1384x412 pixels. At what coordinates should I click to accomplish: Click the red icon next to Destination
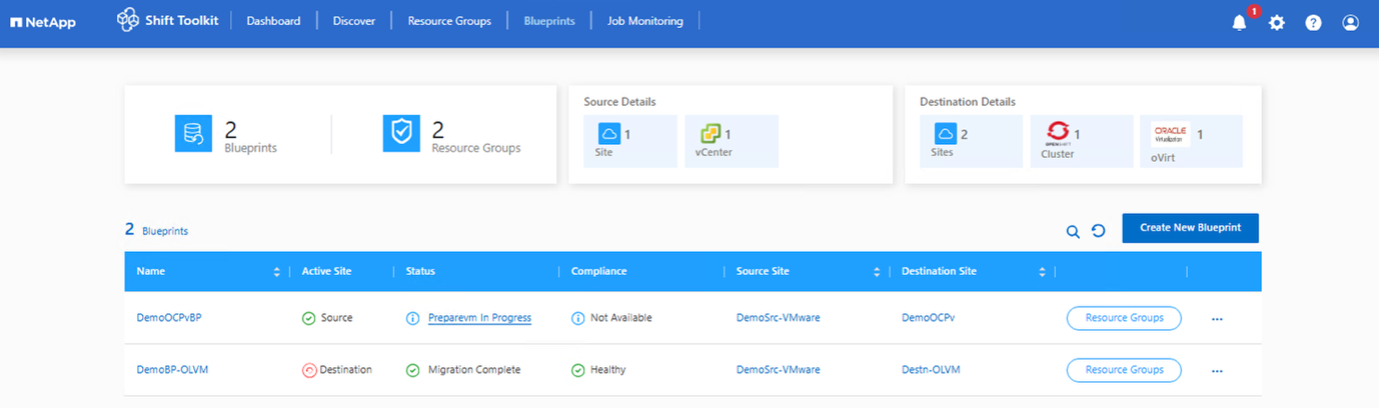tap(310, 371)
